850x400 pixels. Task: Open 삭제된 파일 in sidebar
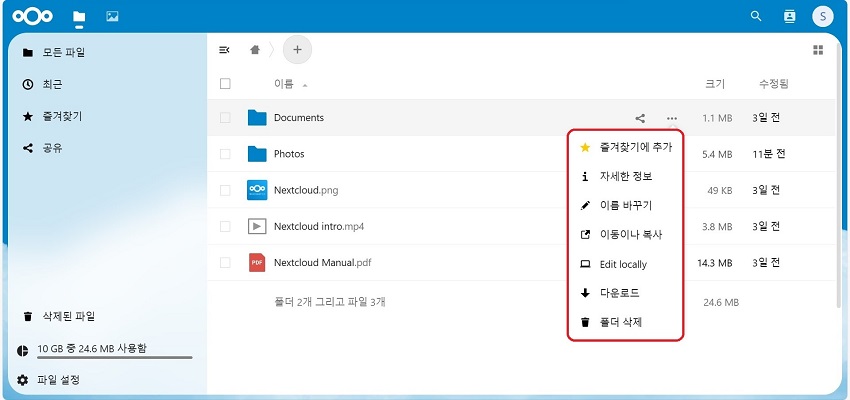pos(68,316)
